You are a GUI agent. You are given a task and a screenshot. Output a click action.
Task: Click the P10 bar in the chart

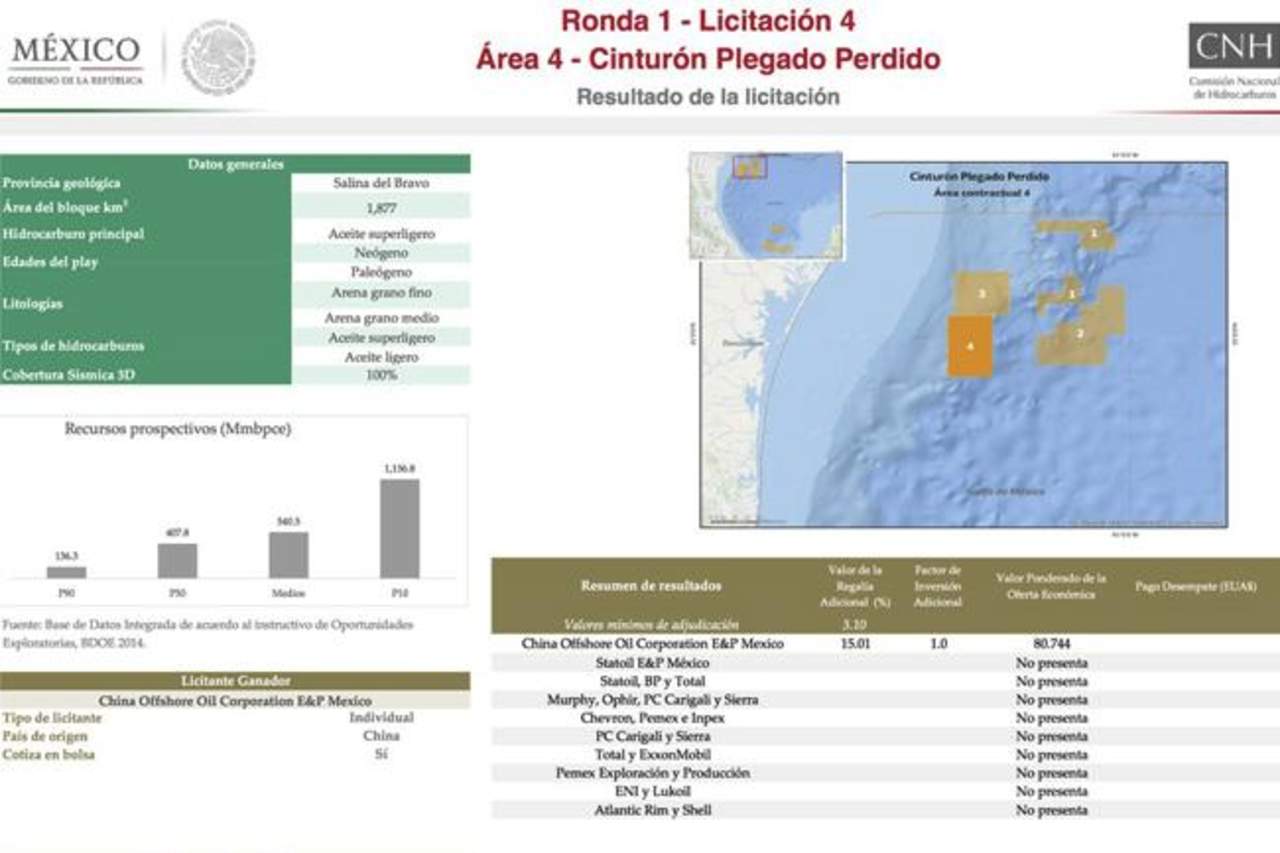(399, 528)
